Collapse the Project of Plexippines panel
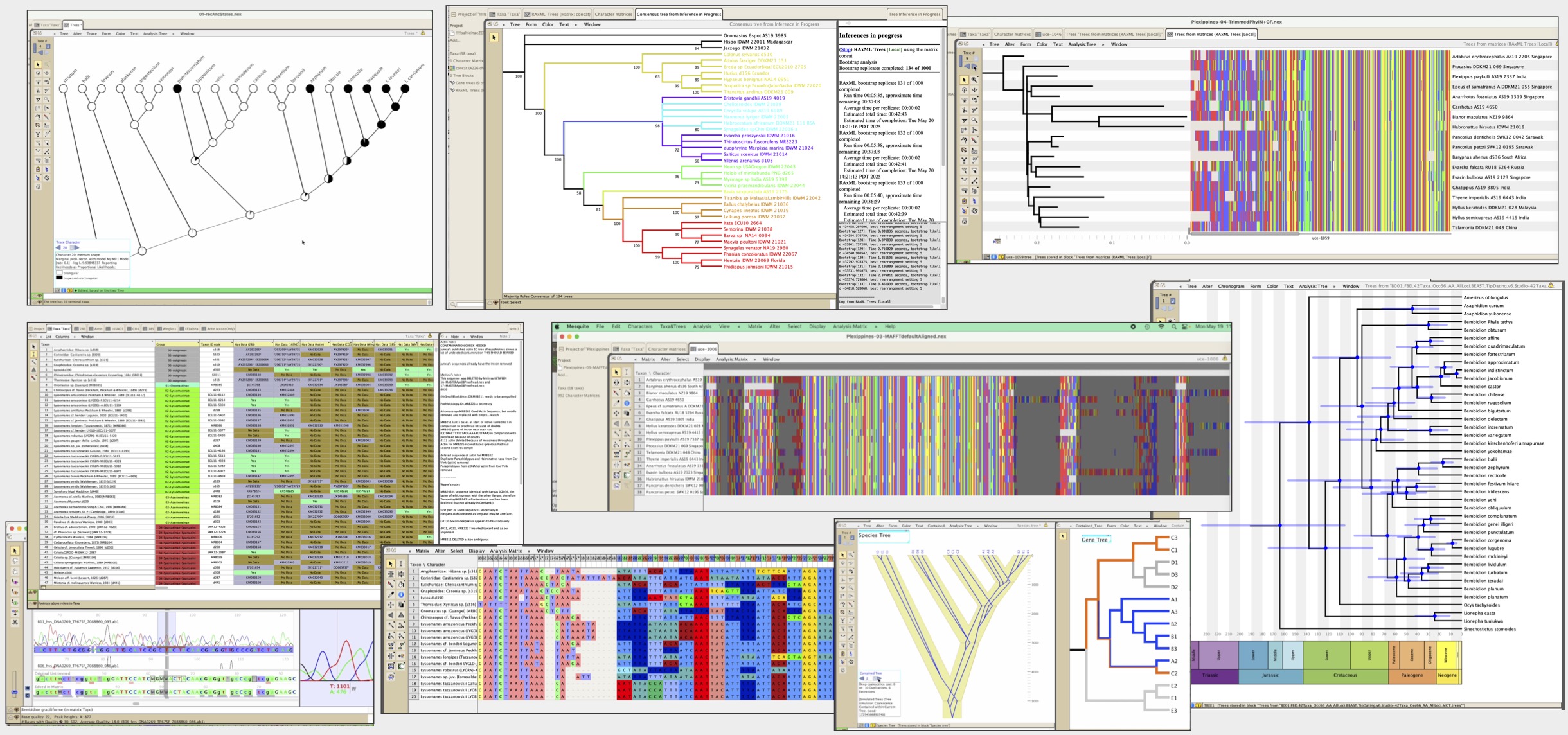The image size is (1568, 735). pos(561,350)
